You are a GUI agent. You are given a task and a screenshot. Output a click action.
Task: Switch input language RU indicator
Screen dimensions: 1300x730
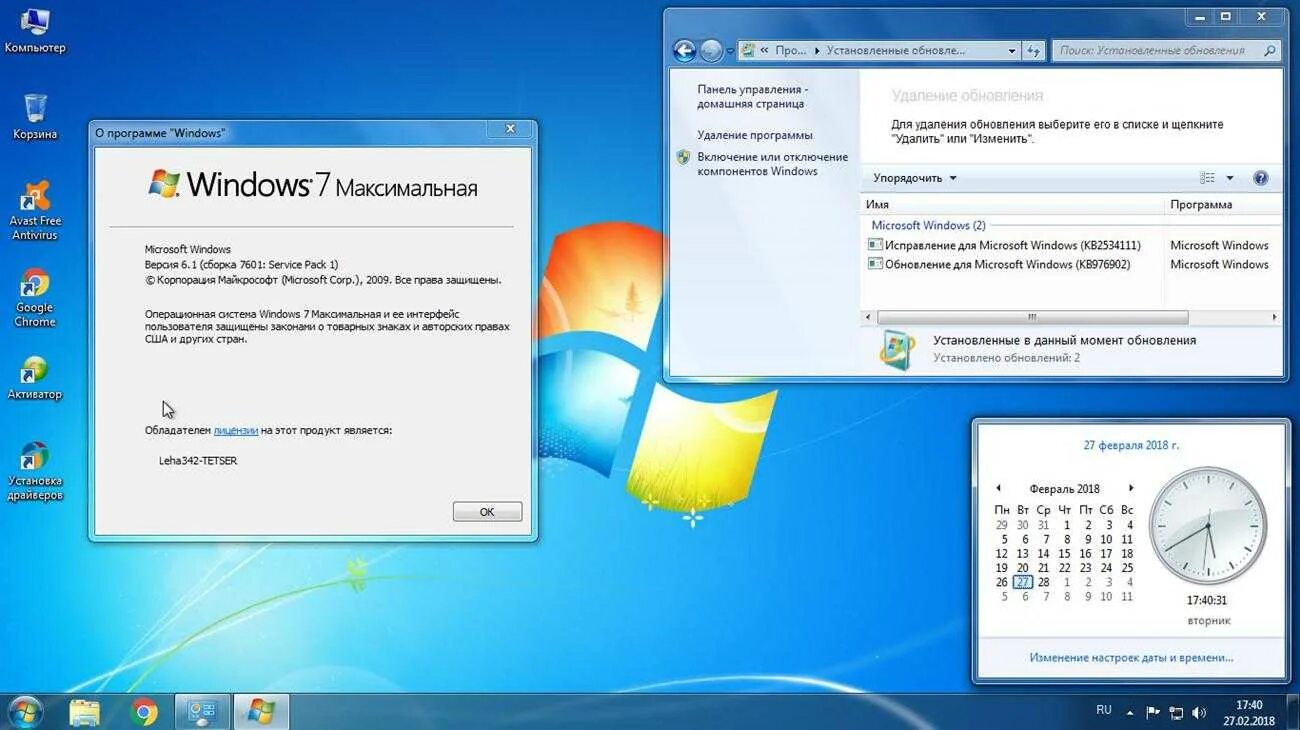tap(1103, 710)
